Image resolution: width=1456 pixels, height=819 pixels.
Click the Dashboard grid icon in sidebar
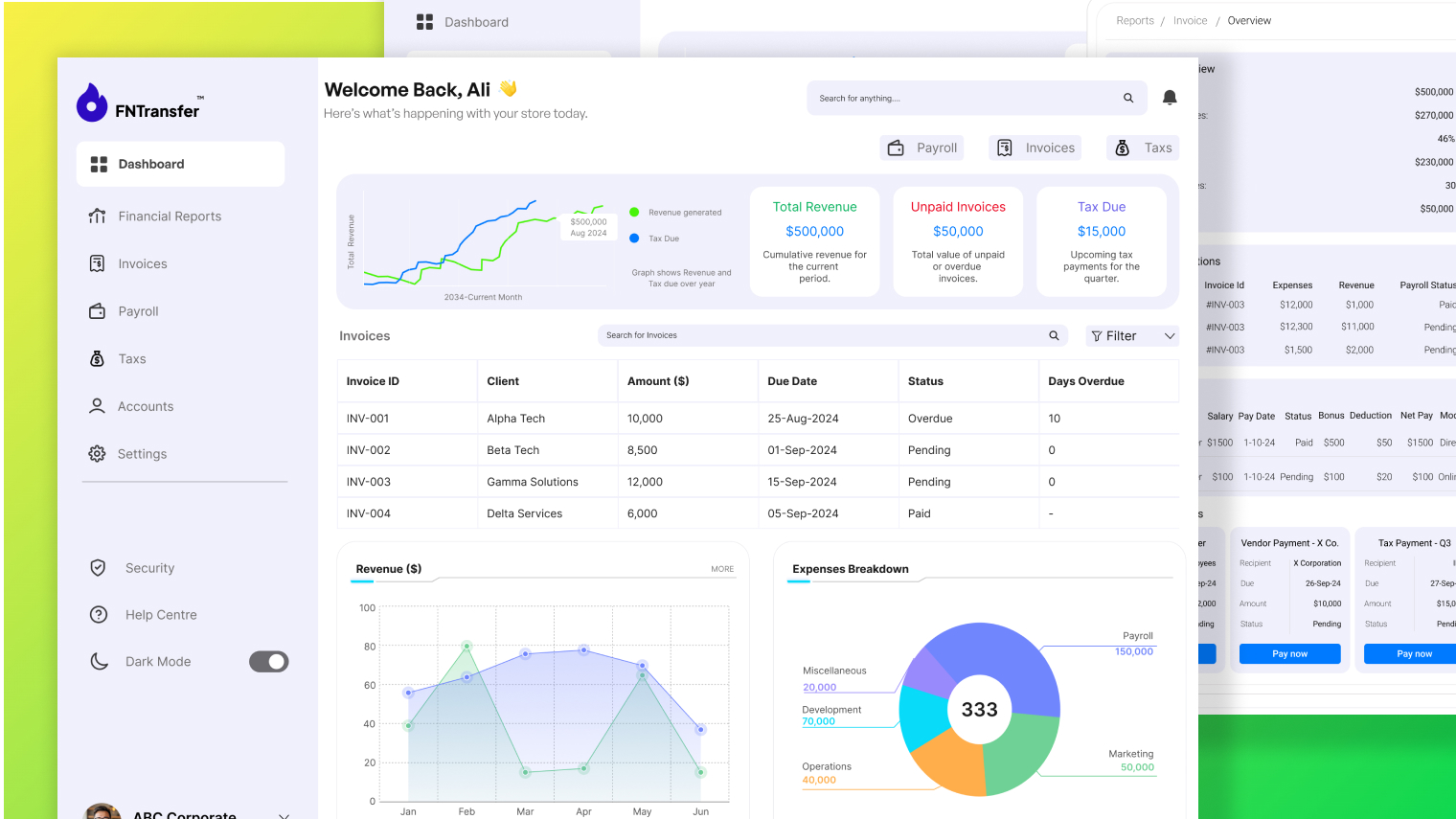99,164
